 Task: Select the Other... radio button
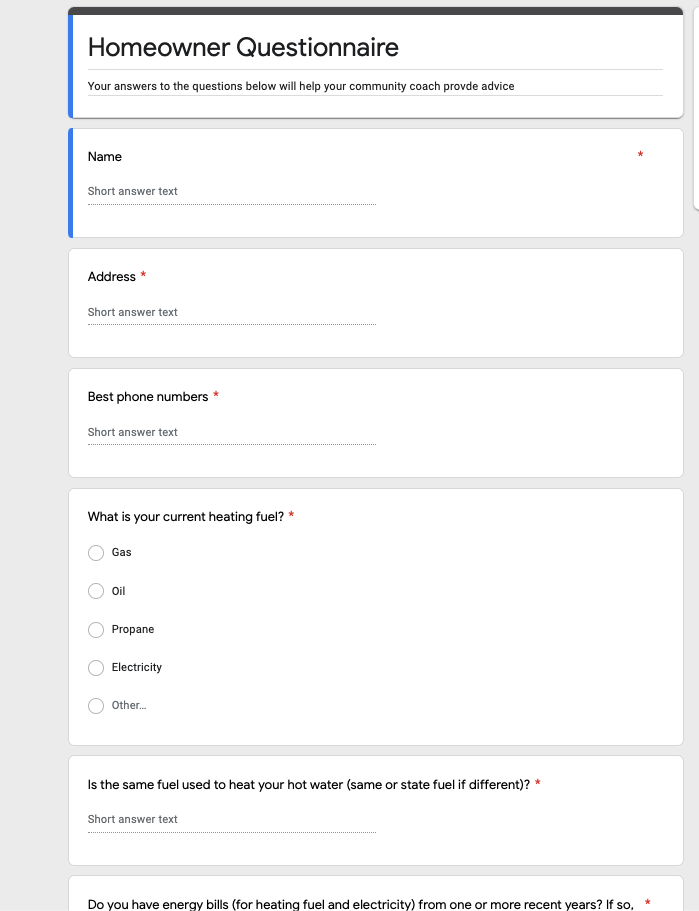(x=96, y=706)
